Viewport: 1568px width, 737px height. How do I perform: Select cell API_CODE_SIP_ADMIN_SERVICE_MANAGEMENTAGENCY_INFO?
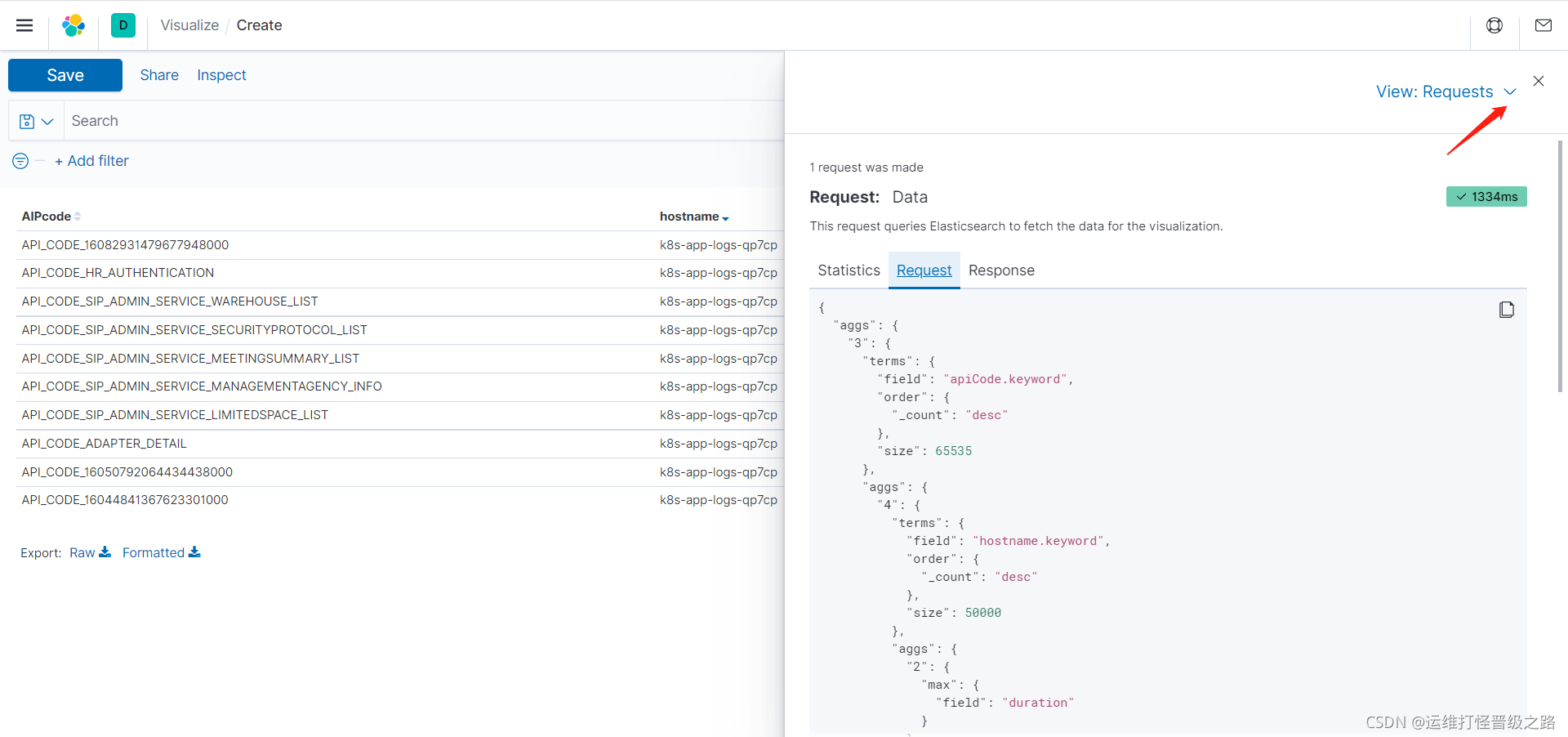(x=202, y=386)
